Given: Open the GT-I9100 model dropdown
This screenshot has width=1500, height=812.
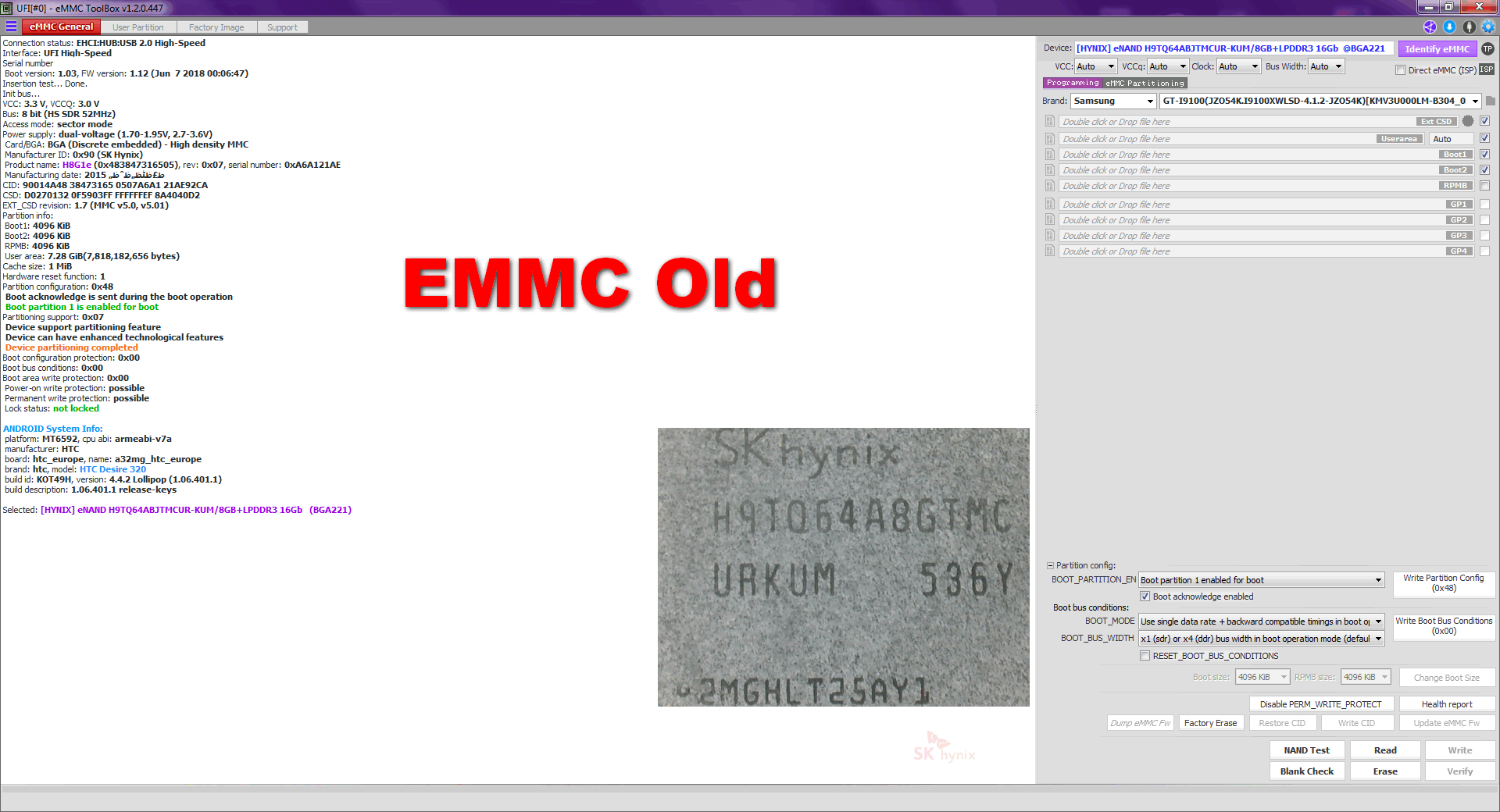Looking at the screenshot, I should pos(1320,101).
